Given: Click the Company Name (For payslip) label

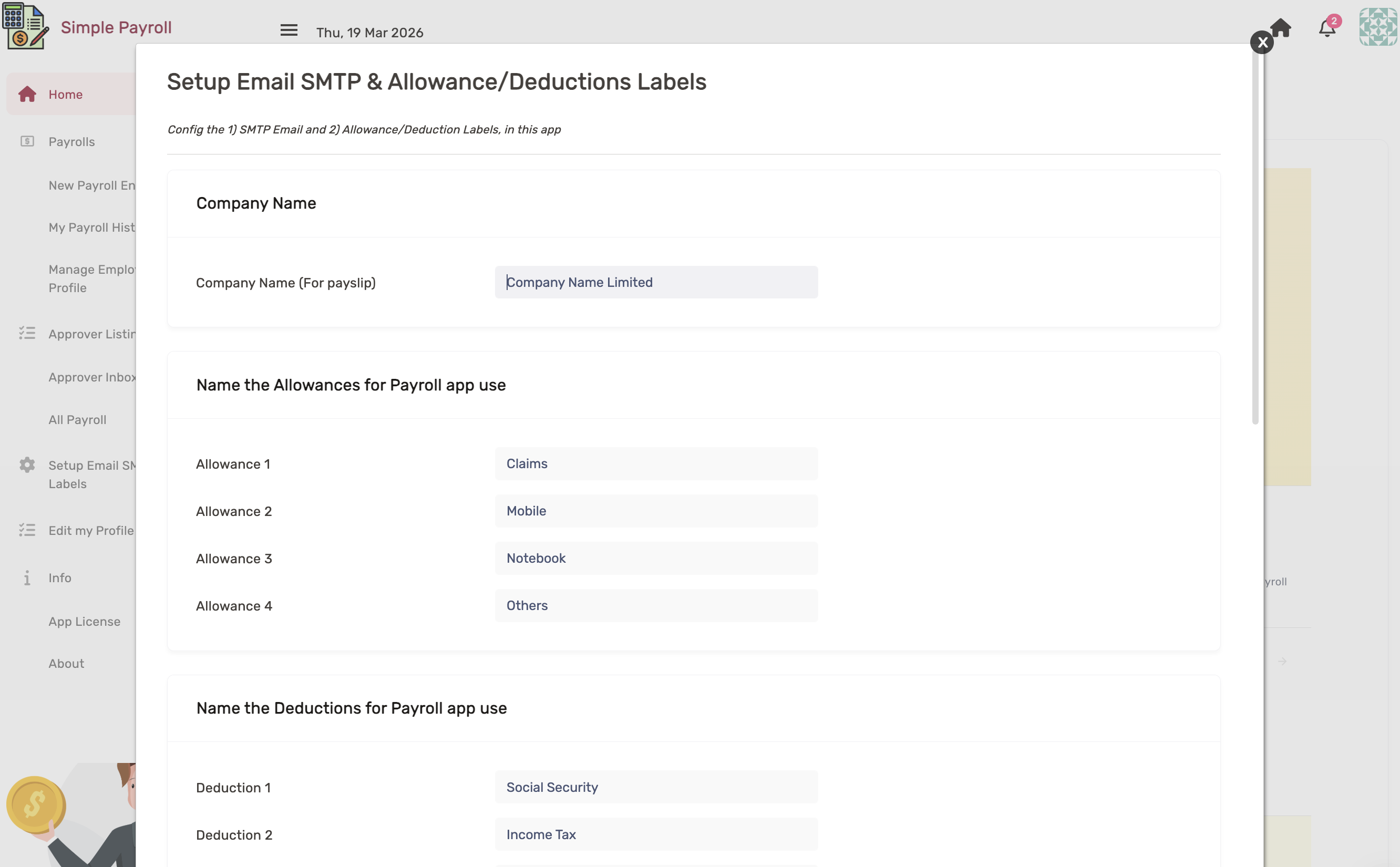Looking at the screenshot, I should [x=285, y=283].
